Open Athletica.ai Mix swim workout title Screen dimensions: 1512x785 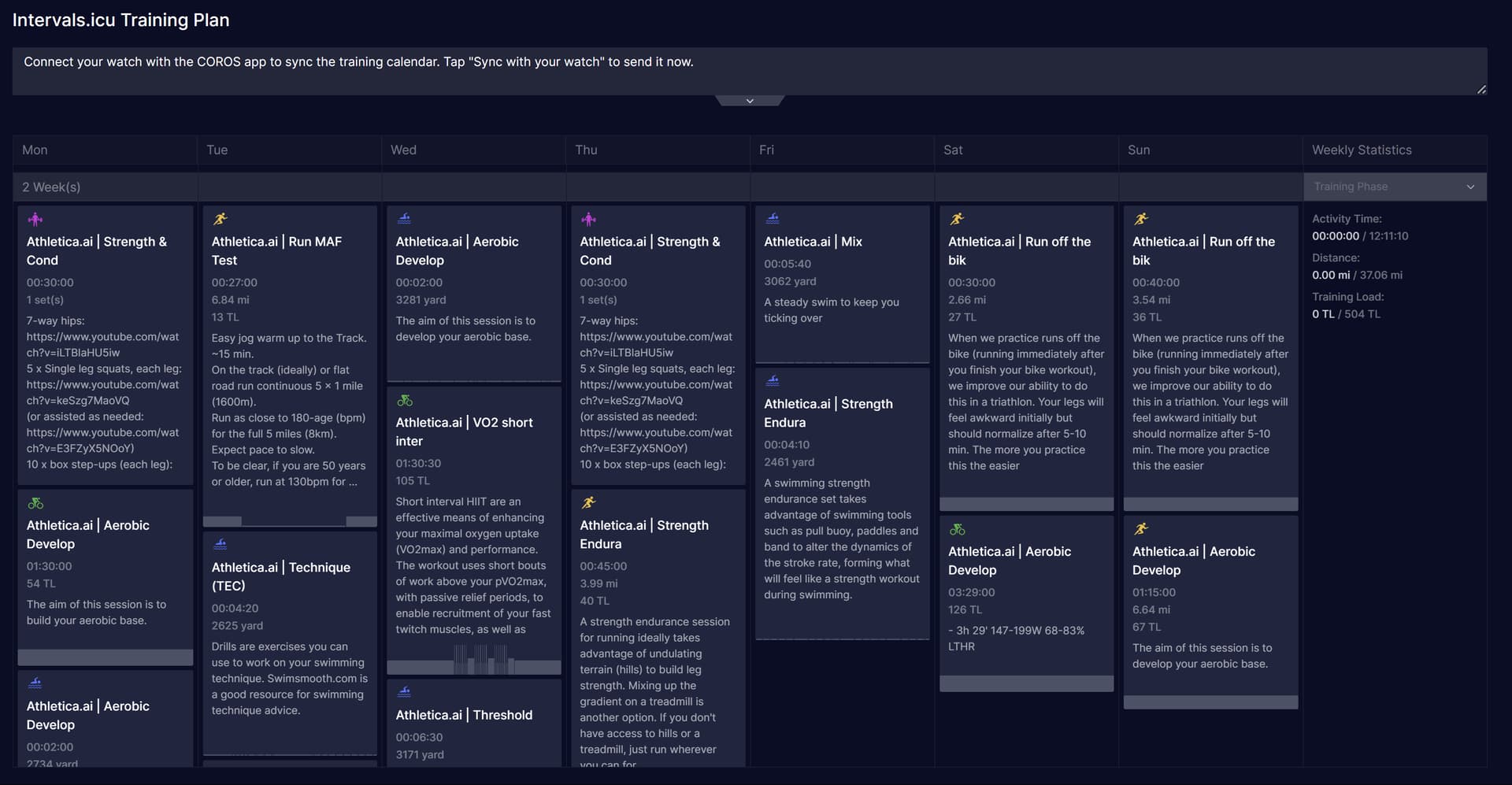(x=813, y=242)
